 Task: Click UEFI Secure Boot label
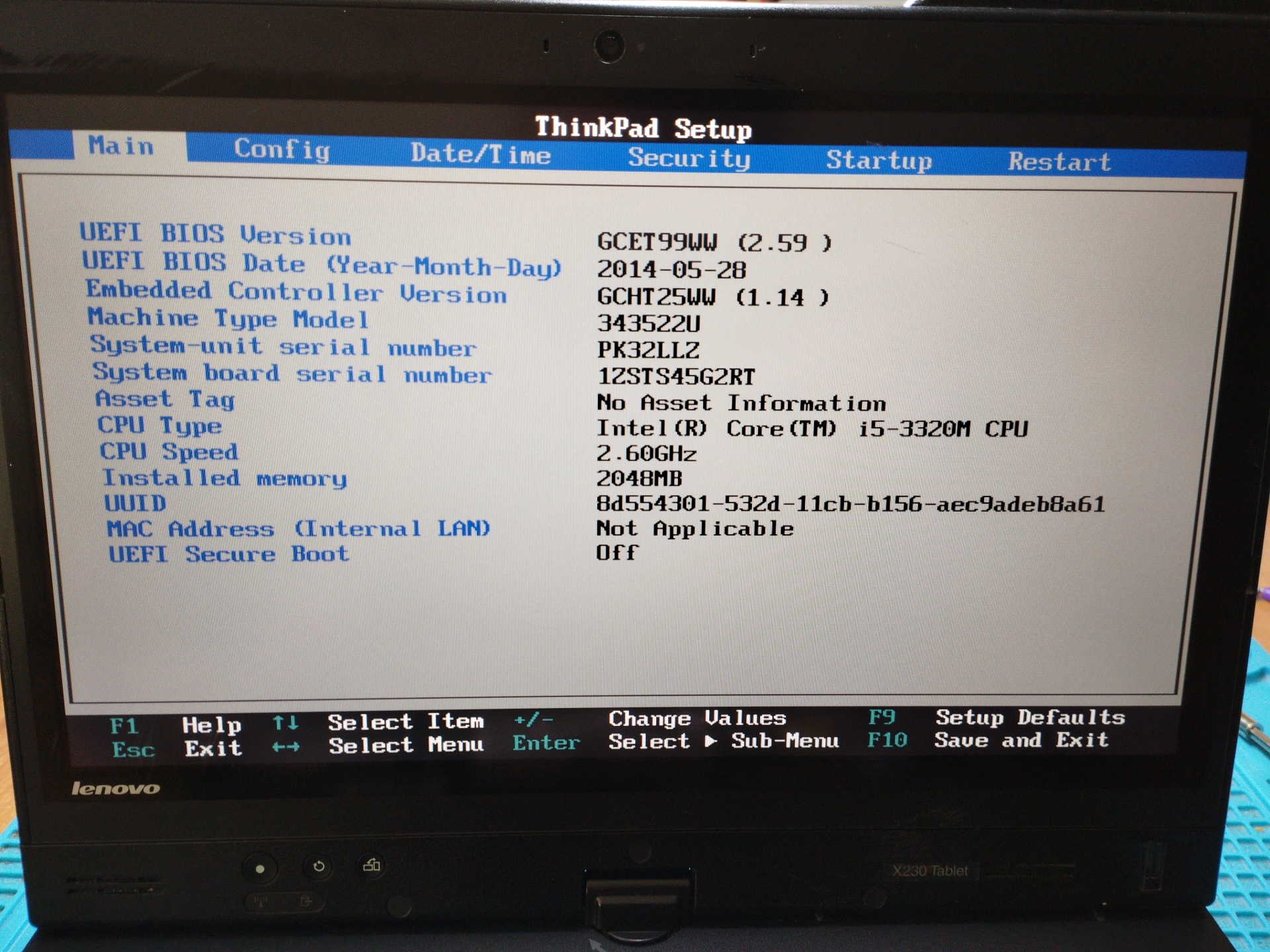(229, 554)
